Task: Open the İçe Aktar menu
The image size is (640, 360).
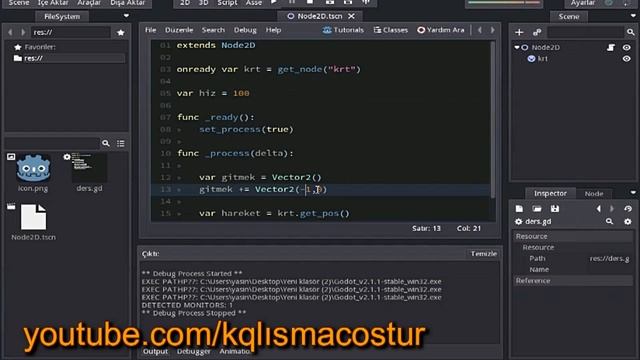Action: click(53, 3)
